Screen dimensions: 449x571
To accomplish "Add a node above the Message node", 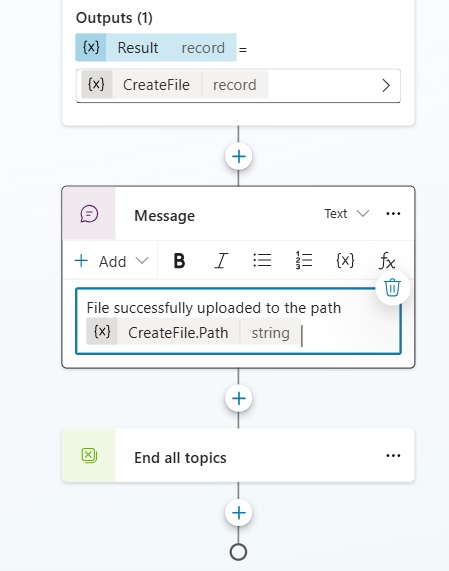I will click(239, 157).
